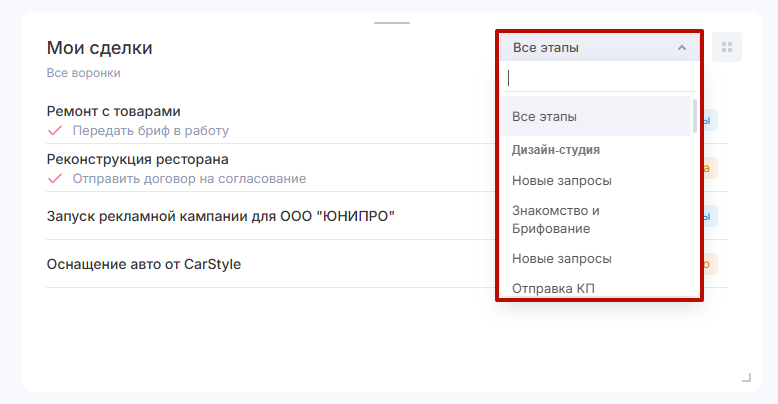Click the search field inside the stages dropdown
Screen dimensions: 778x404
click(x=598, y=78)
